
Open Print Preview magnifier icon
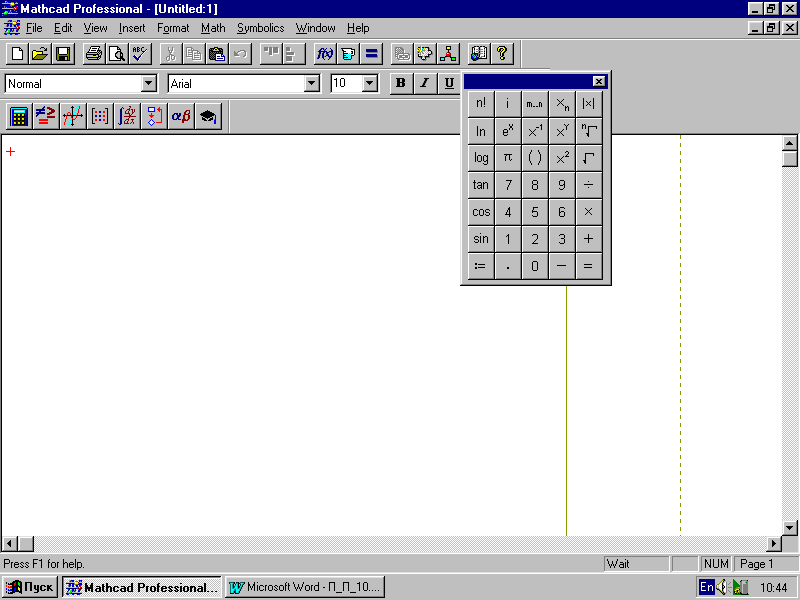coord(117,54)
